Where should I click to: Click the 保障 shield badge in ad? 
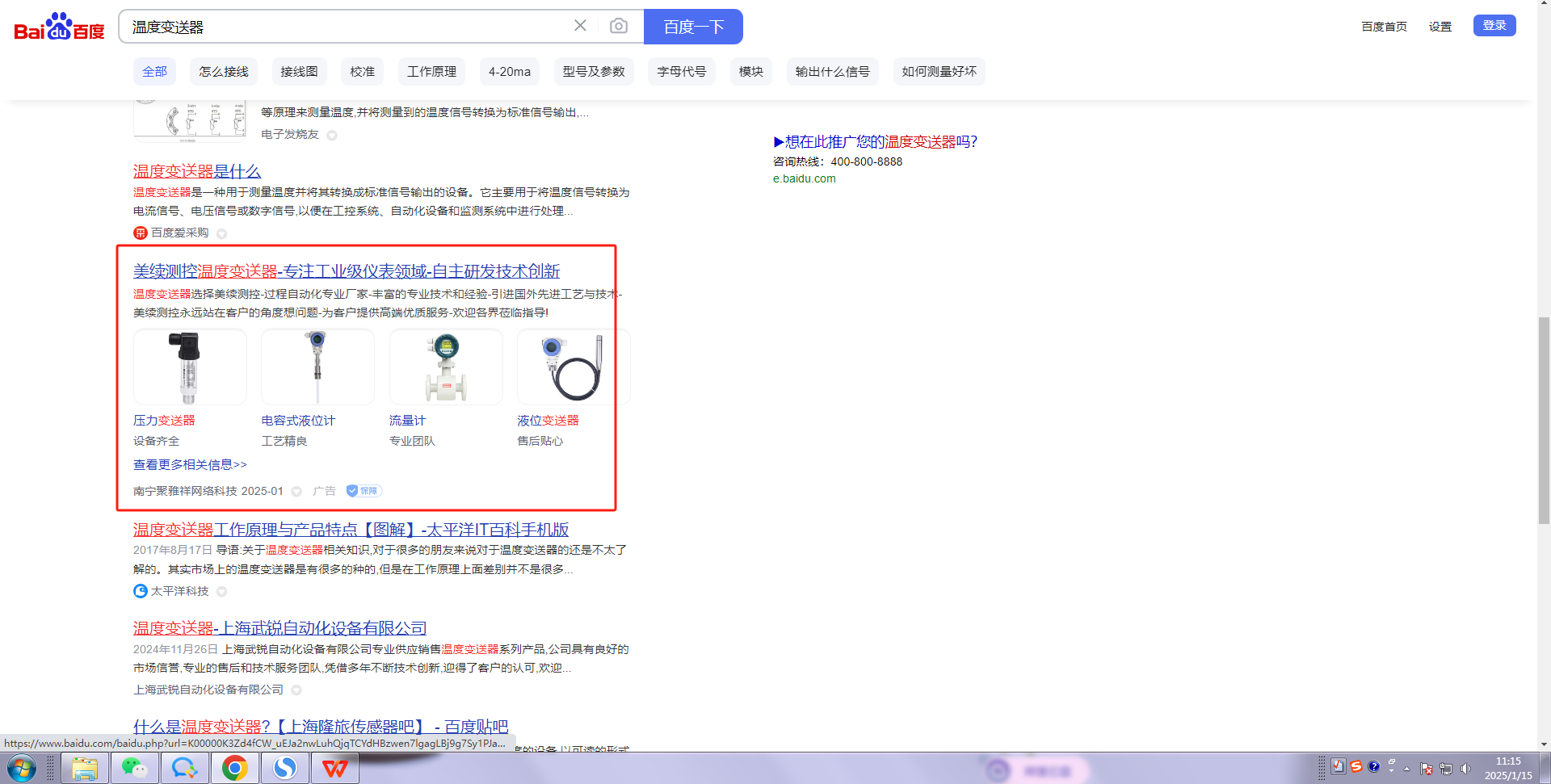click(364, 491)
